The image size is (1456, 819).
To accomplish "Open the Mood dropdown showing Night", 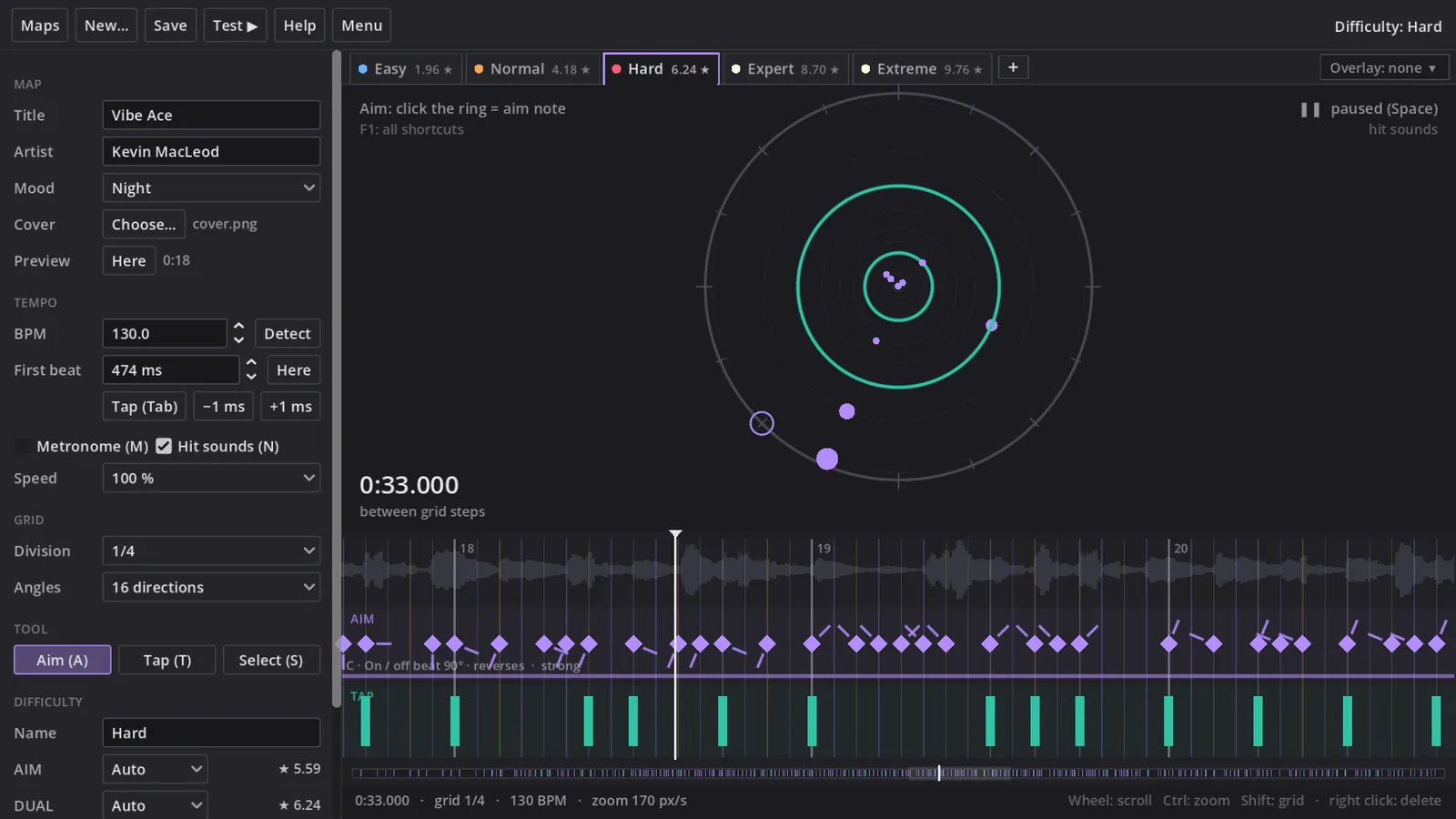I will coord(211,187).
